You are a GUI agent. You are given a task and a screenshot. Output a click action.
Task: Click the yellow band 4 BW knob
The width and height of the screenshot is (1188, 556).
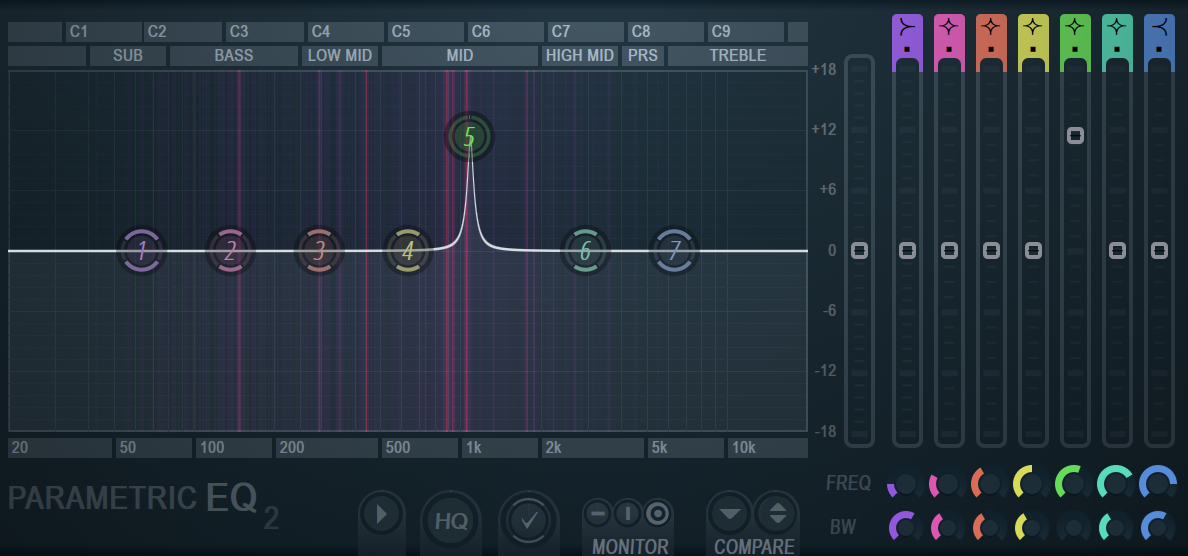click(1031, 526)
